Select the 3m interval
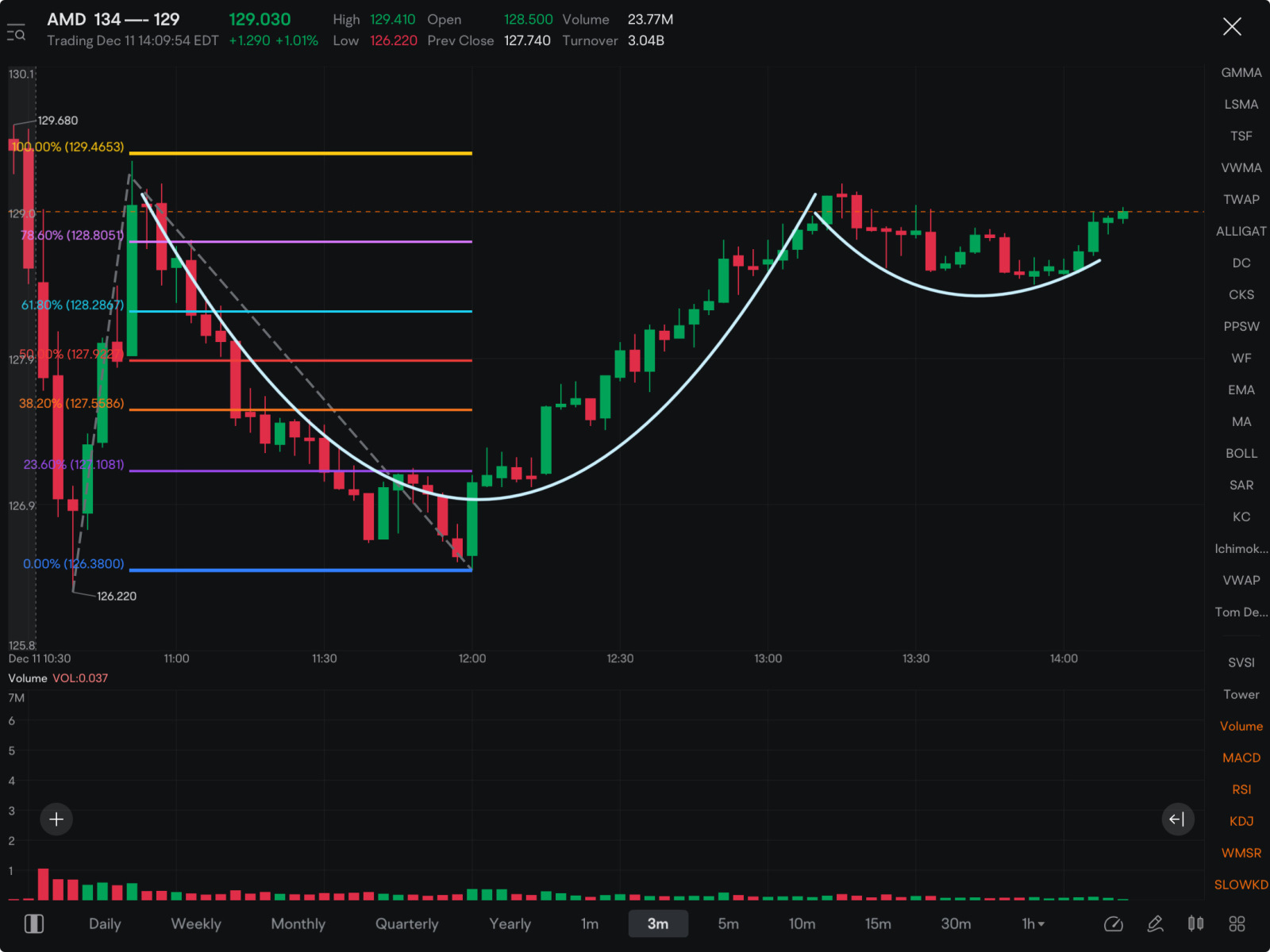Screen dimensions: 1270x952 [658, 923]
